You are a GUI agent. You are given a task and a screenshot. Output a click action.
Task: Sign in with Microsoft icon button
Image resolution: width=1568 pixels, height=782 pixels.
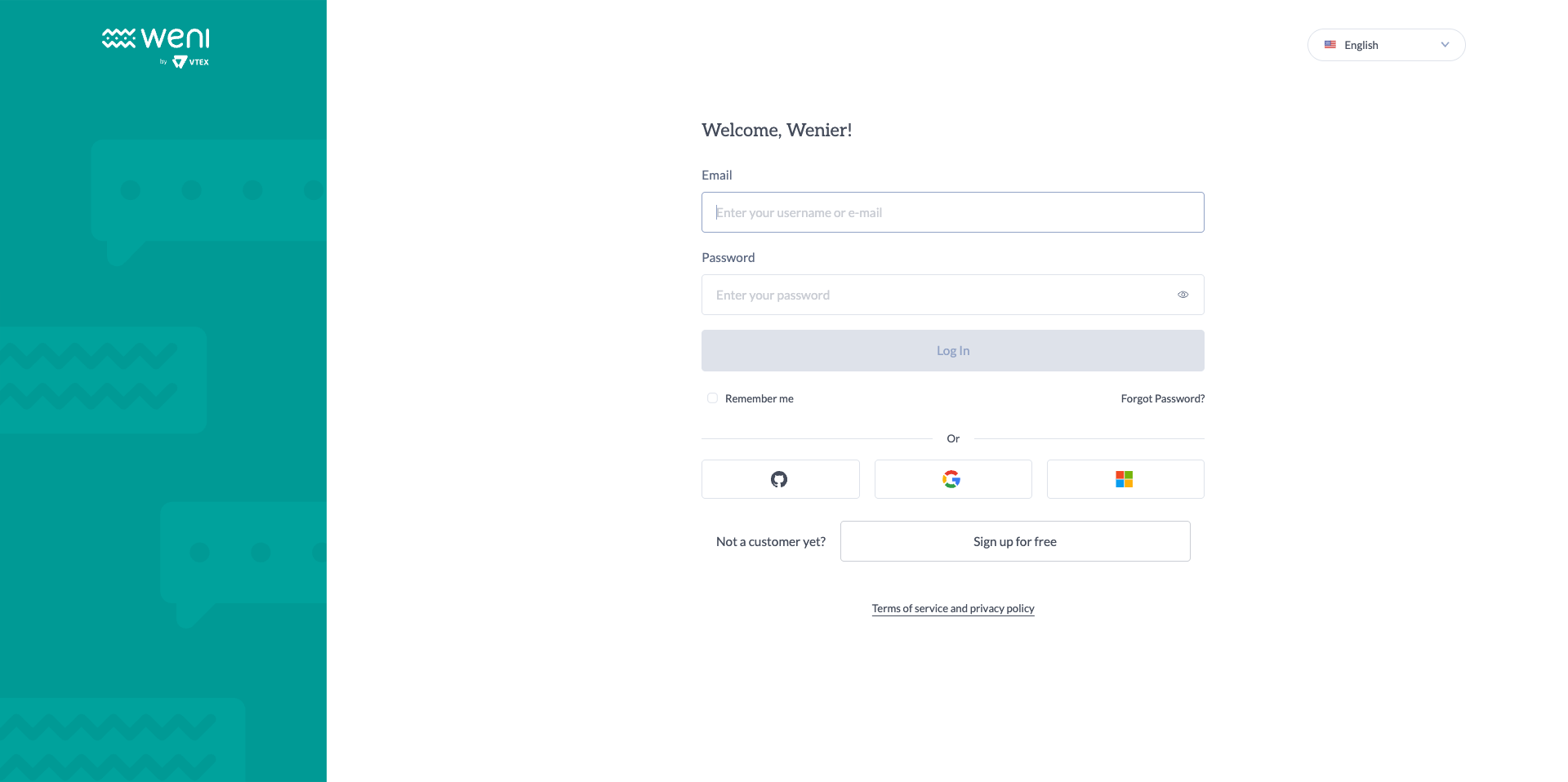pyautogui.click(x=1125, y=479)
